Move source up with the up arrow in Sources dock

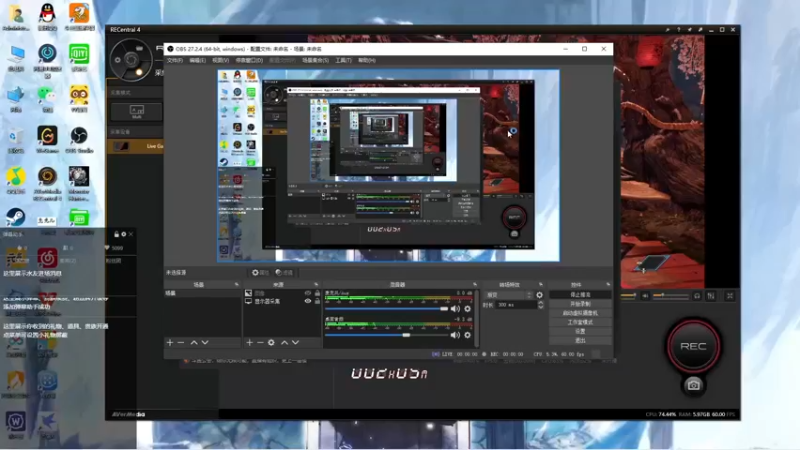(284, 342)
